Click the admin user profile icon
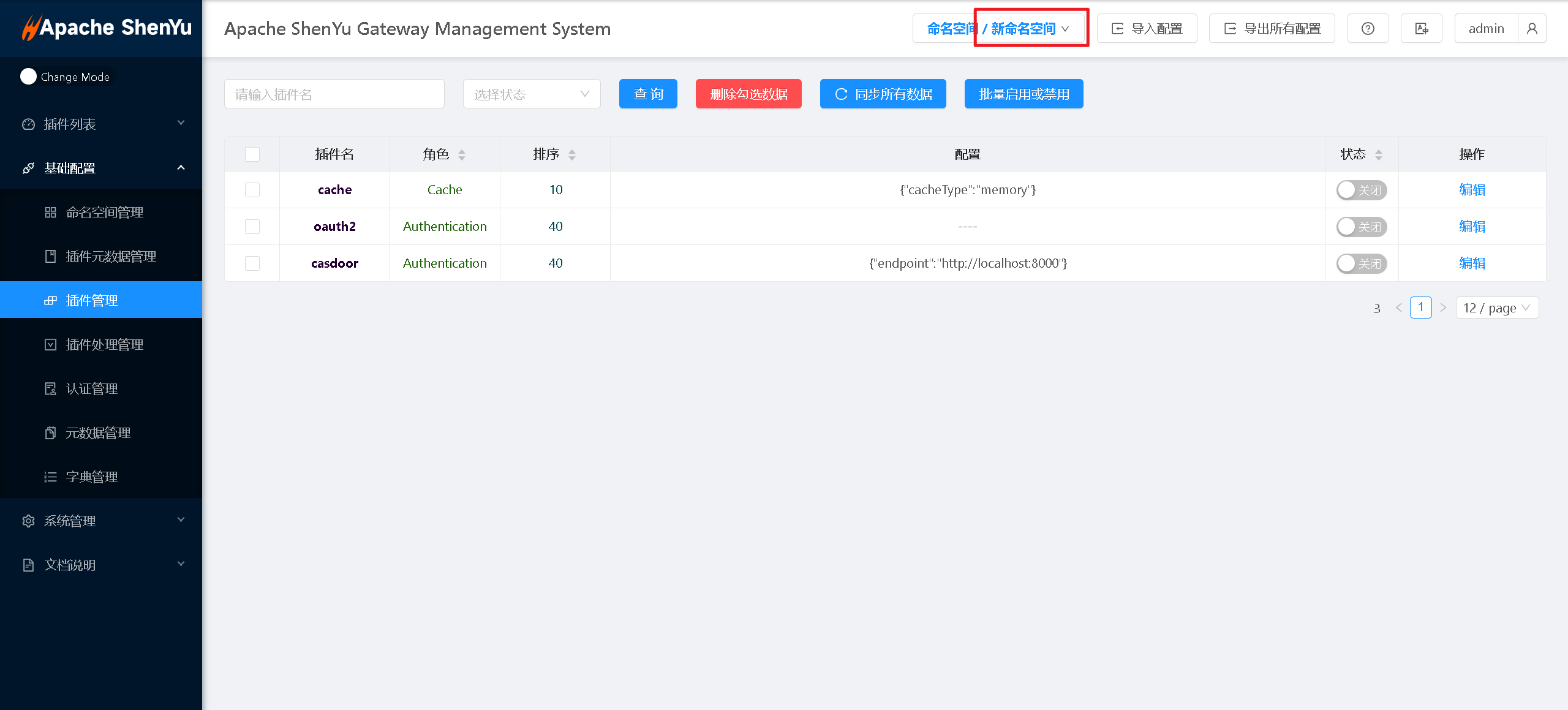 [1531, 29]
